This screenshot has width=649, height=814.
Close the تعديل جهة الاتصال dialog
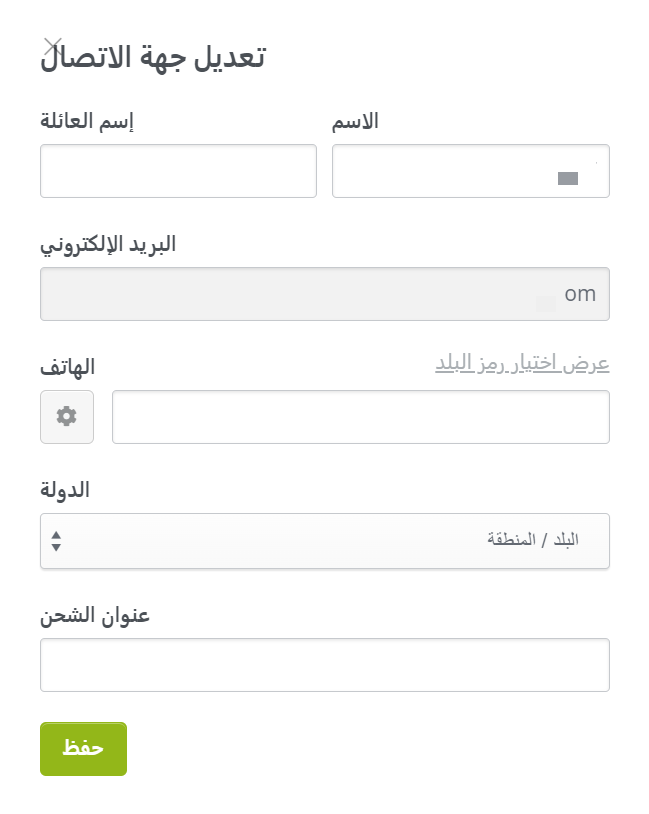click(x=53, y=46)
